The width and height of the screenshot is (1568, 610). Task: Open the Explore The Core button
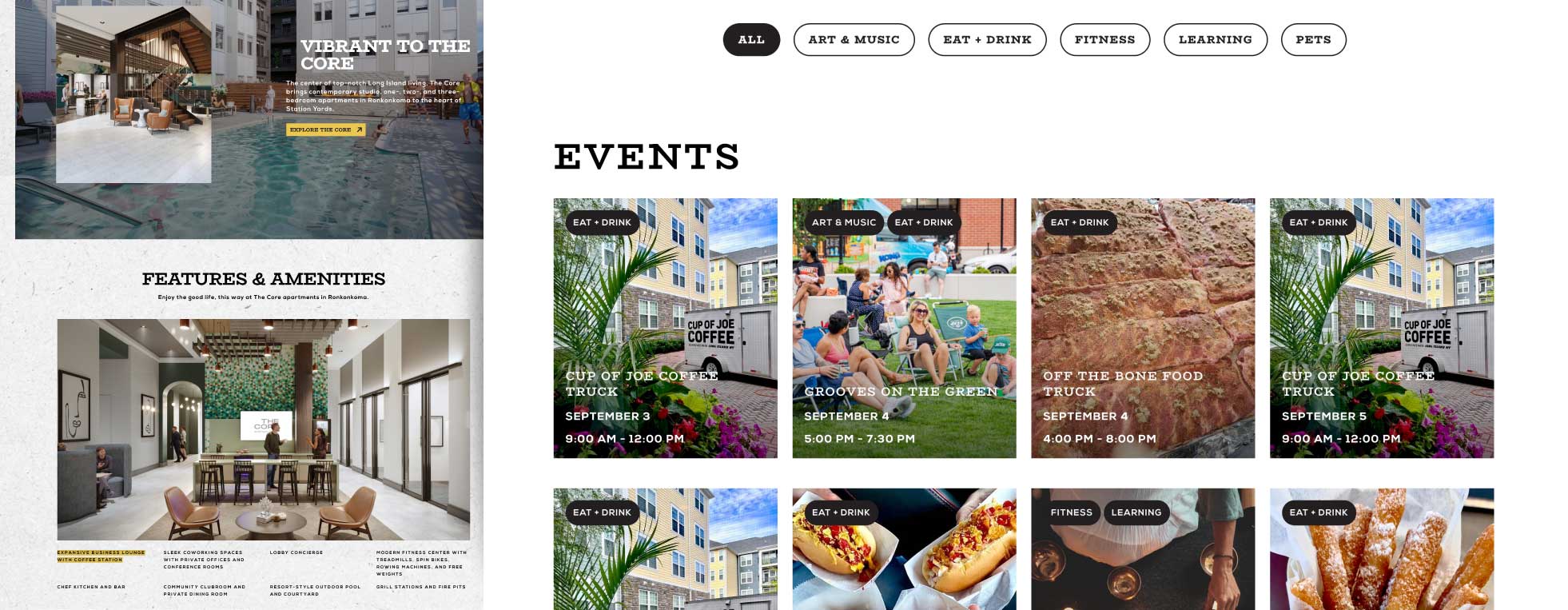pos(326,130)
